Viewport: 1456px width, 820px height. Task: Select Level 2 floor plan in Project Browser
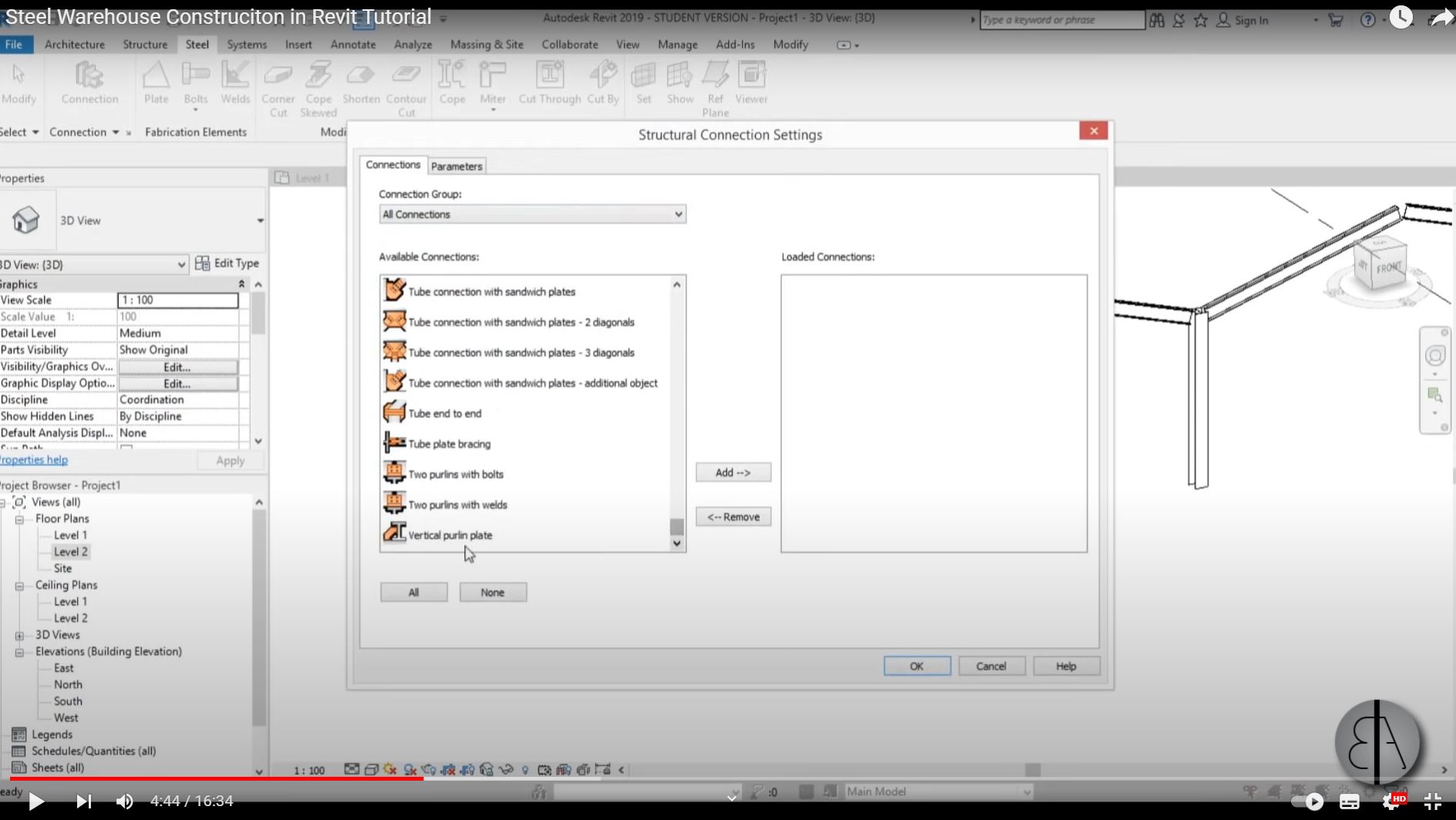coord(70,551)
